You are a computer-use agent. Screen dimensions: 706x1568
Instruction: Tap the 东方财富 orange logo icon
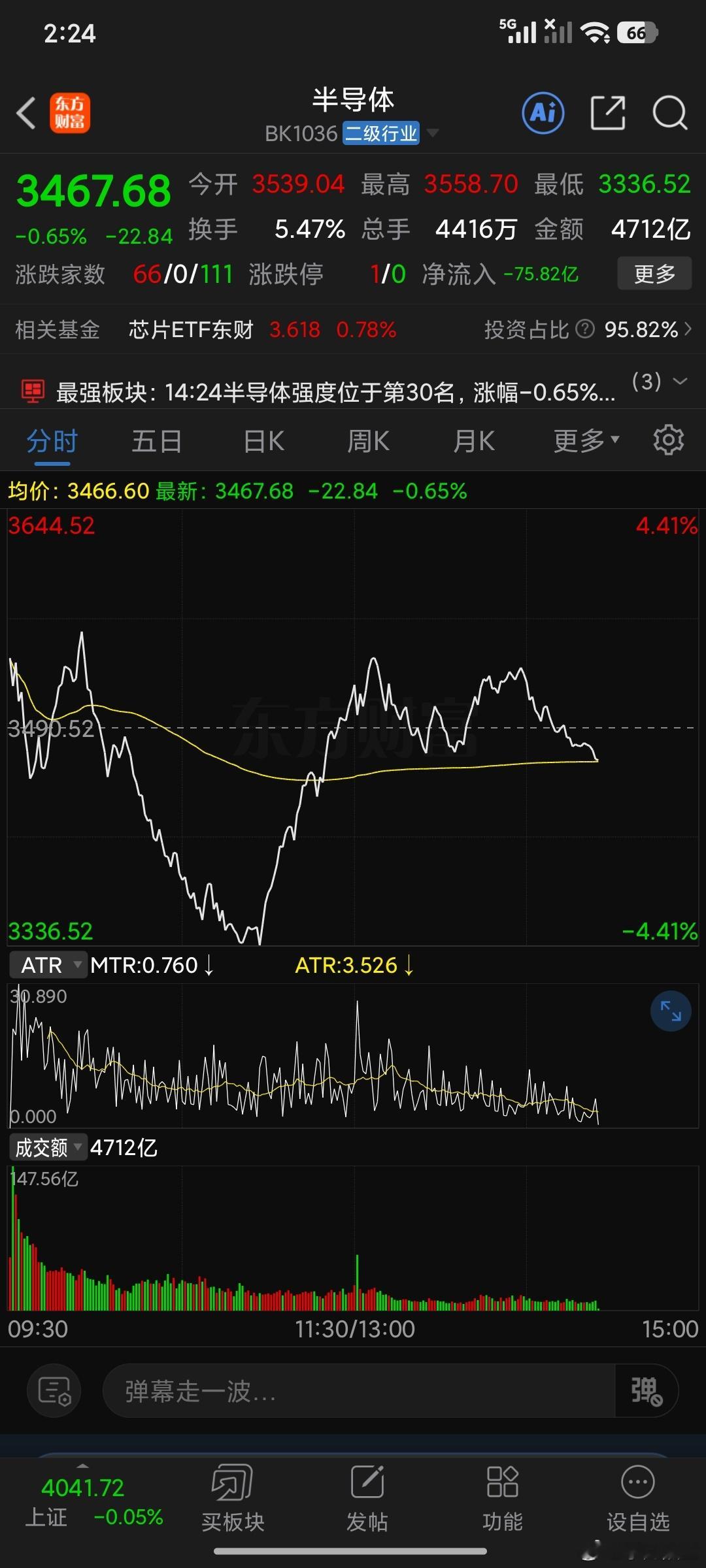click(x=70, y=113)
